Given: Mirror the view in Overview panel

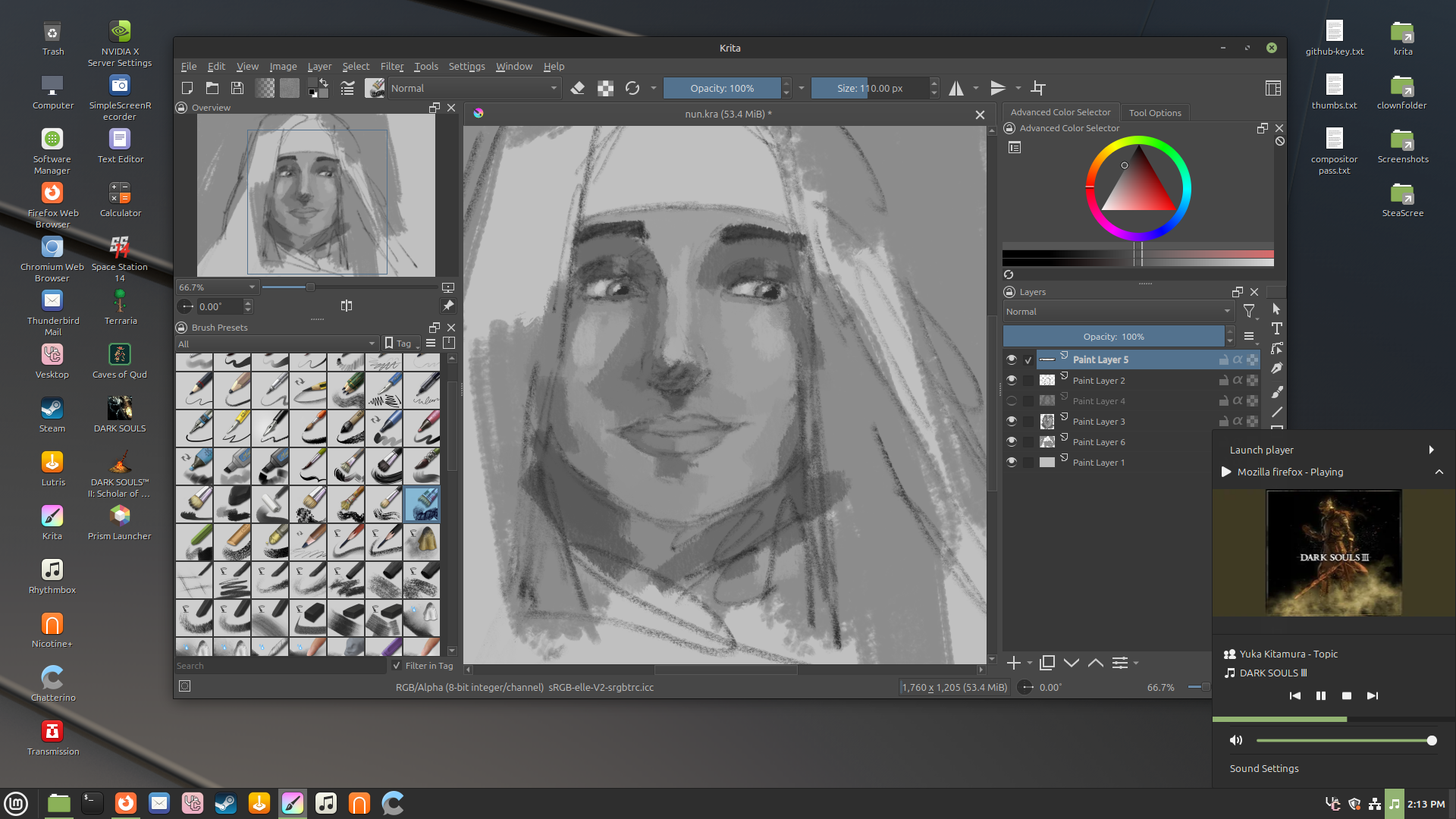Looking at the screenshot, I should [x=347, y=306].
